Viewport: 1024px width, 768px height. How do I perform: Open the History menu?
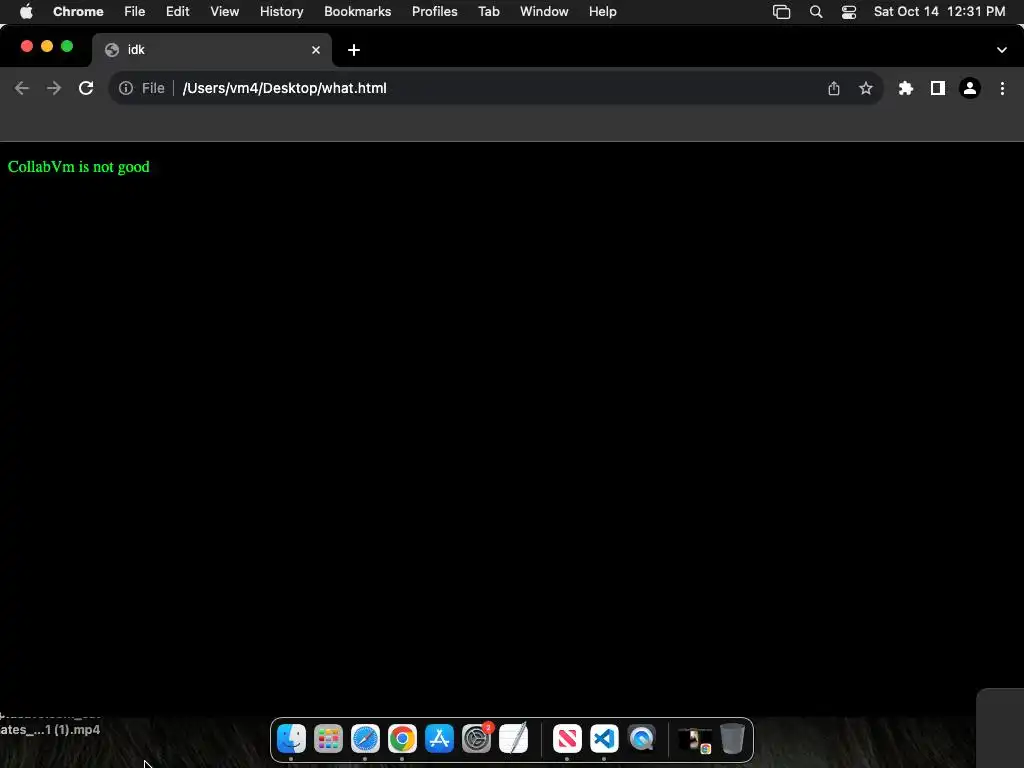click(281, 11)
